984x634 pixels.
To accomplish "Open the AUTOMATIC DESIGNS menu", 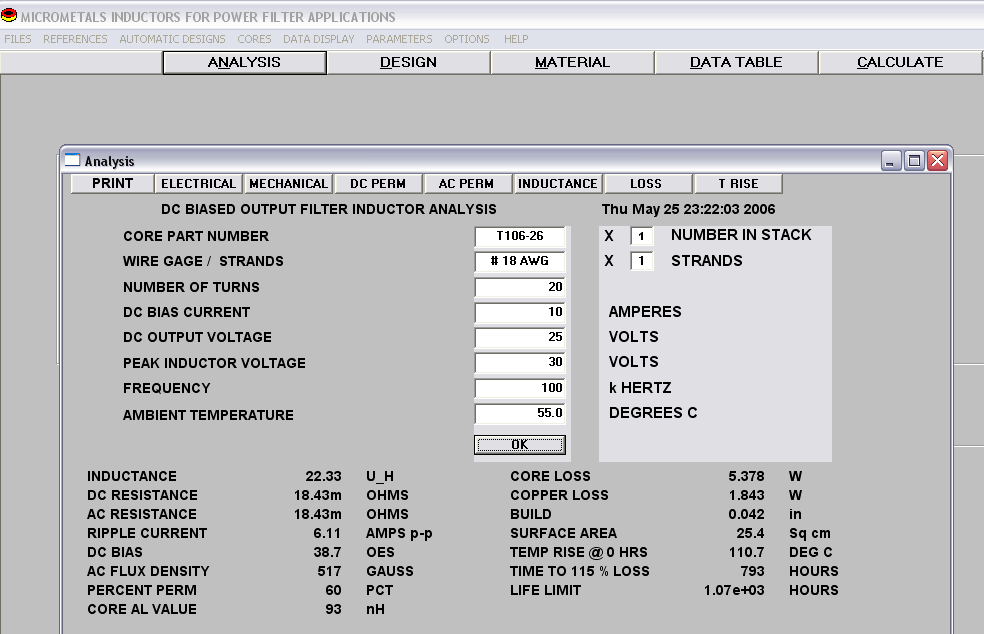I will [x=173, y=39].
